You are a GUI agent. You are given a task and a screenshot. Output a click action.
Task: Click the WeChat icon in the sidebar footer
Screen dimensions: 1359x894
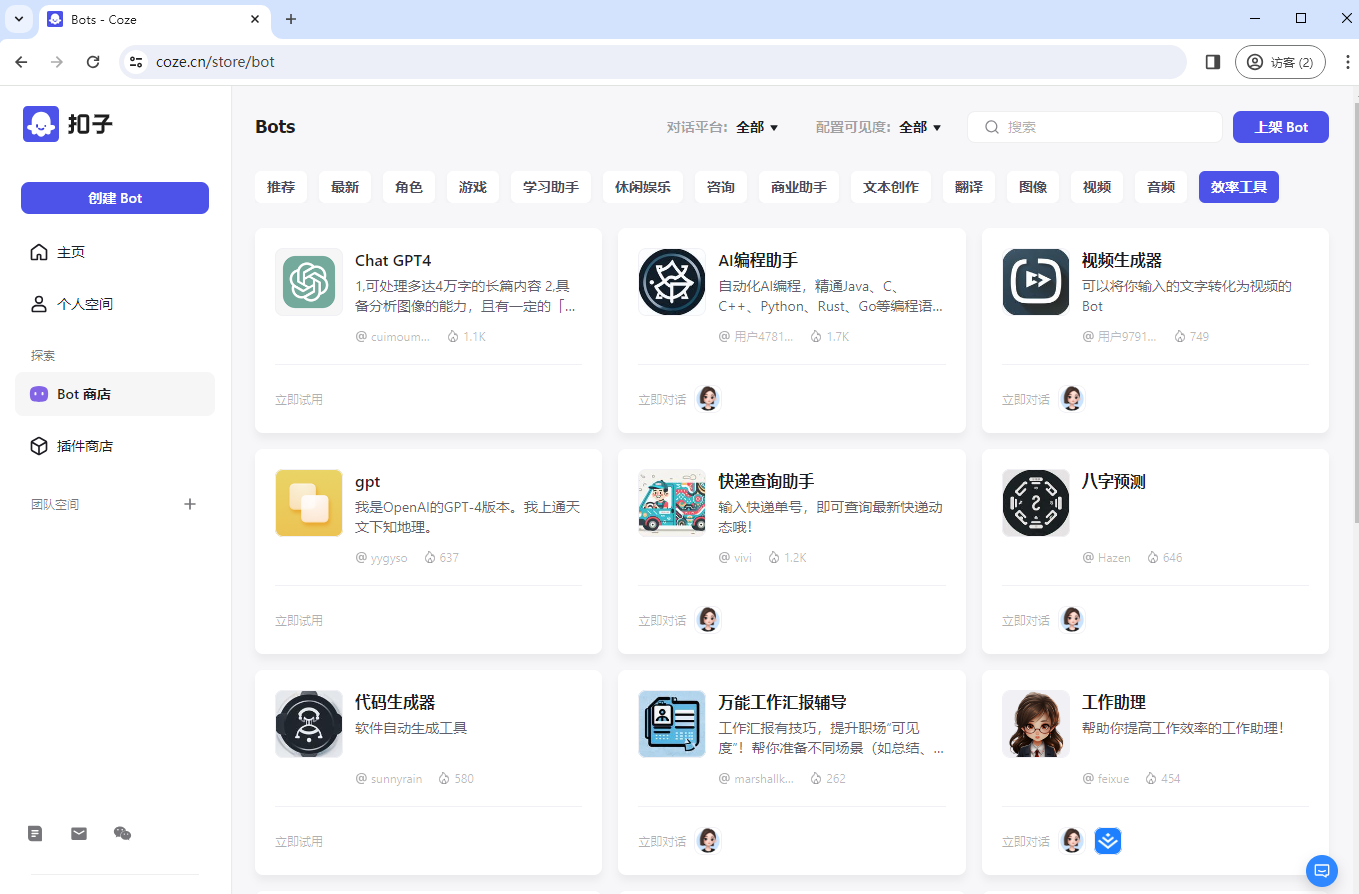[122, 833]
